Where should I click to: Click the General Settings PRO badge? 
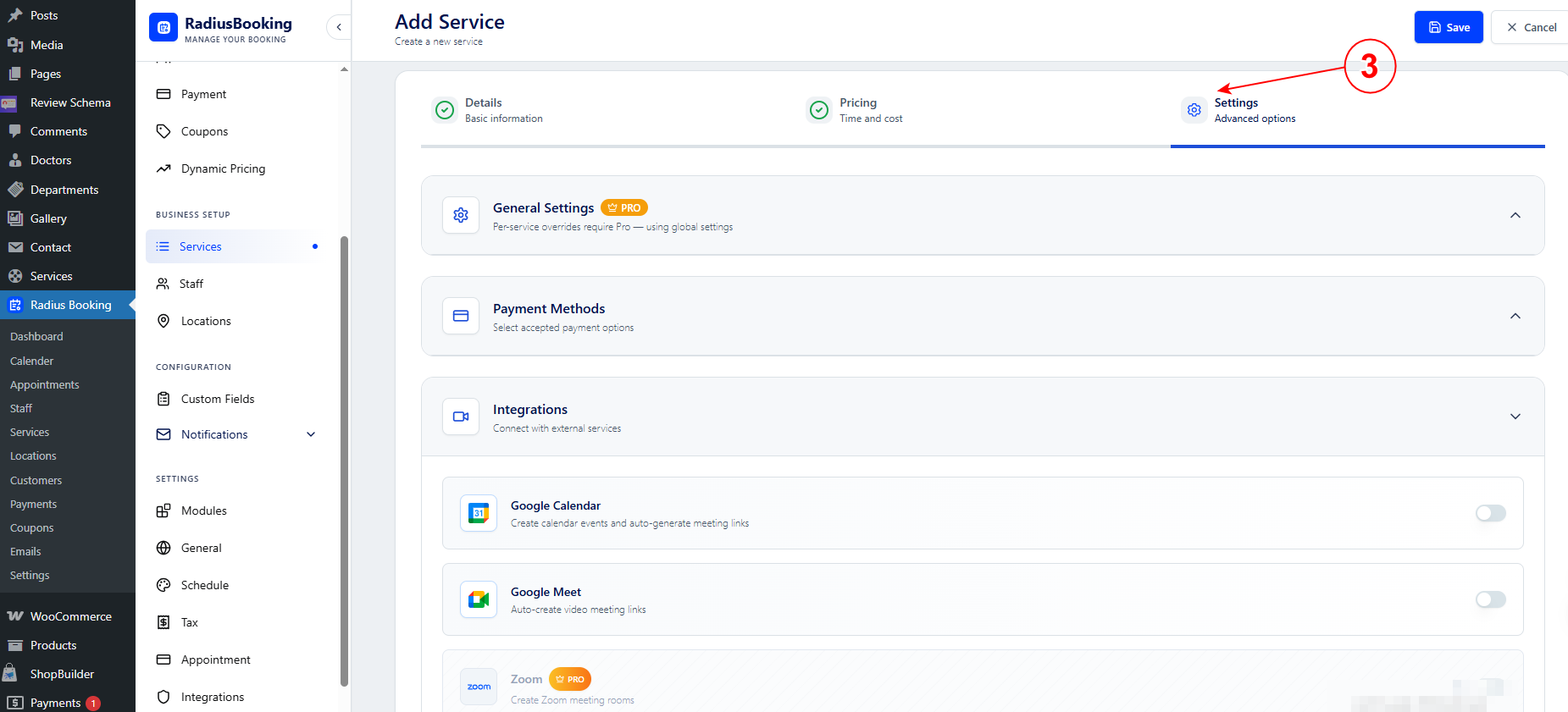624,207
